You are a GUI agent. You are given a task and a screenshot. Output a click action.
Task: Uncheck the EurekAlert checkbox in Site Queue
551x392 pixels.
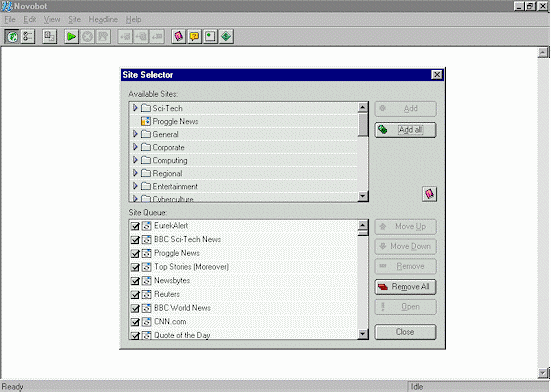(135, 226)
